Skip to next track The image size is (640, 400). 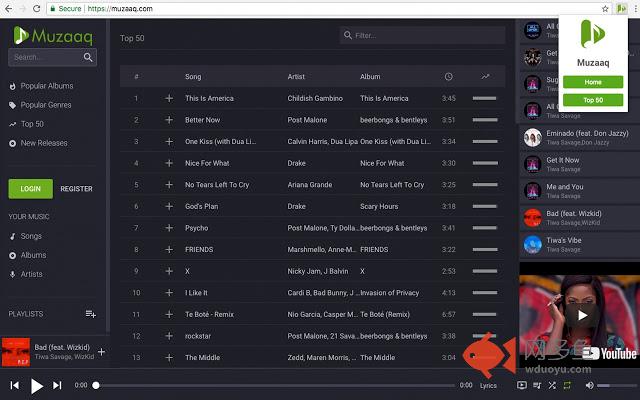coord(57,385)
